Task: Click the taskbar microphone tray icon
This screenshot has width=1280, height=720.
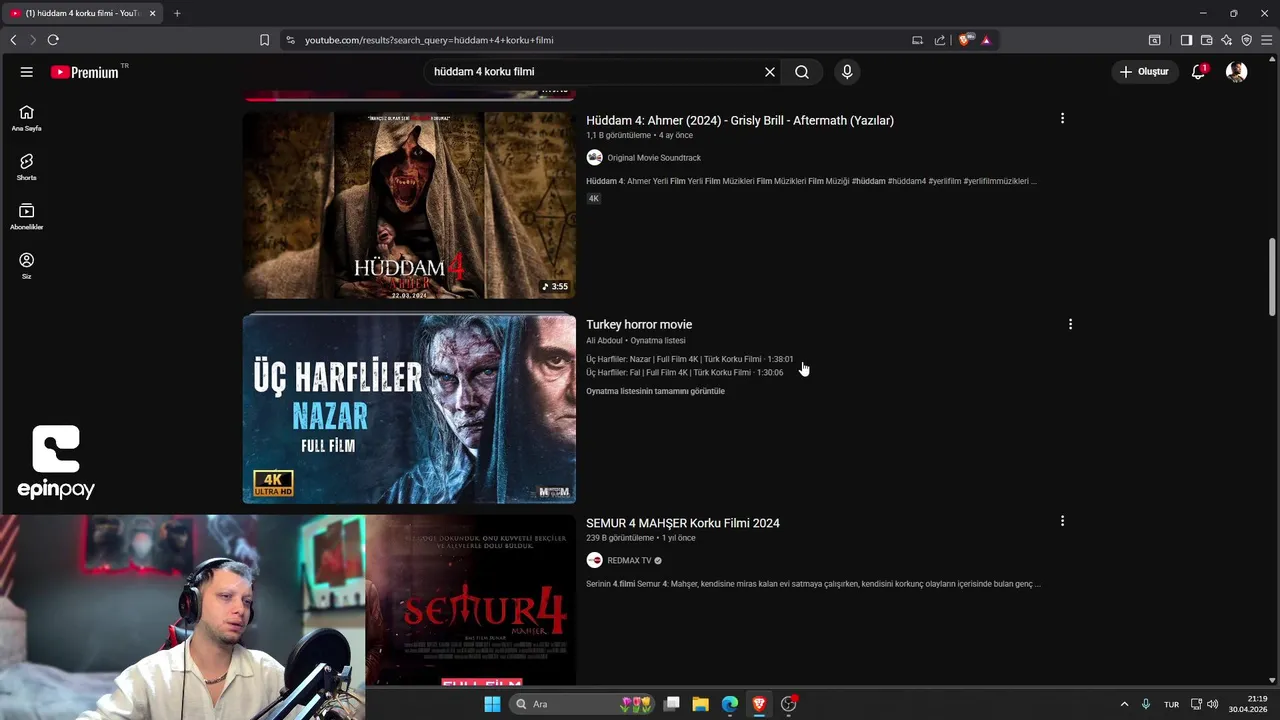Action: tap(1146, 704)
